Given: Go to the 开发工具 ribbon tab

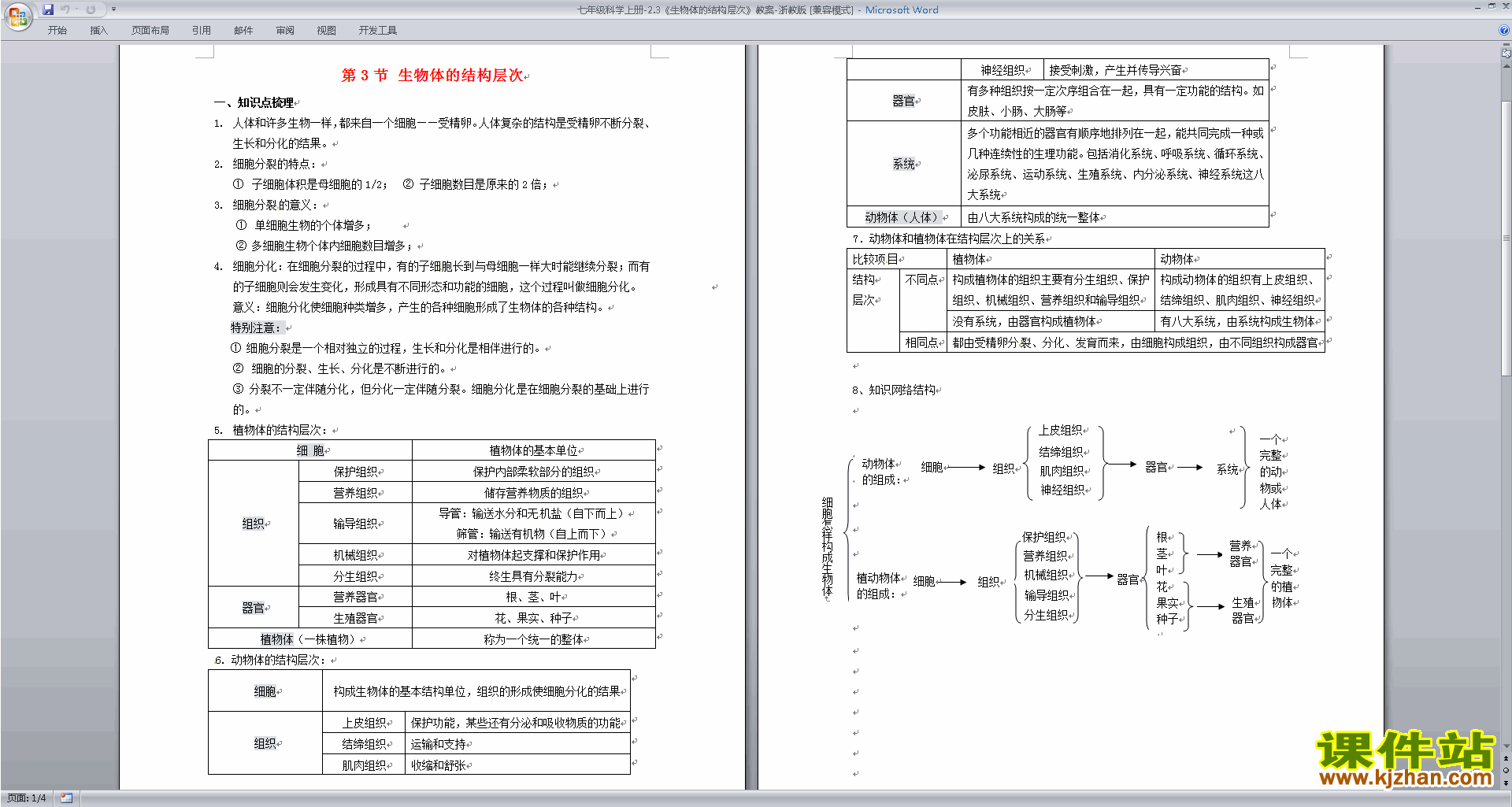Looking at the screenshot, I should (x=378, y=31).
